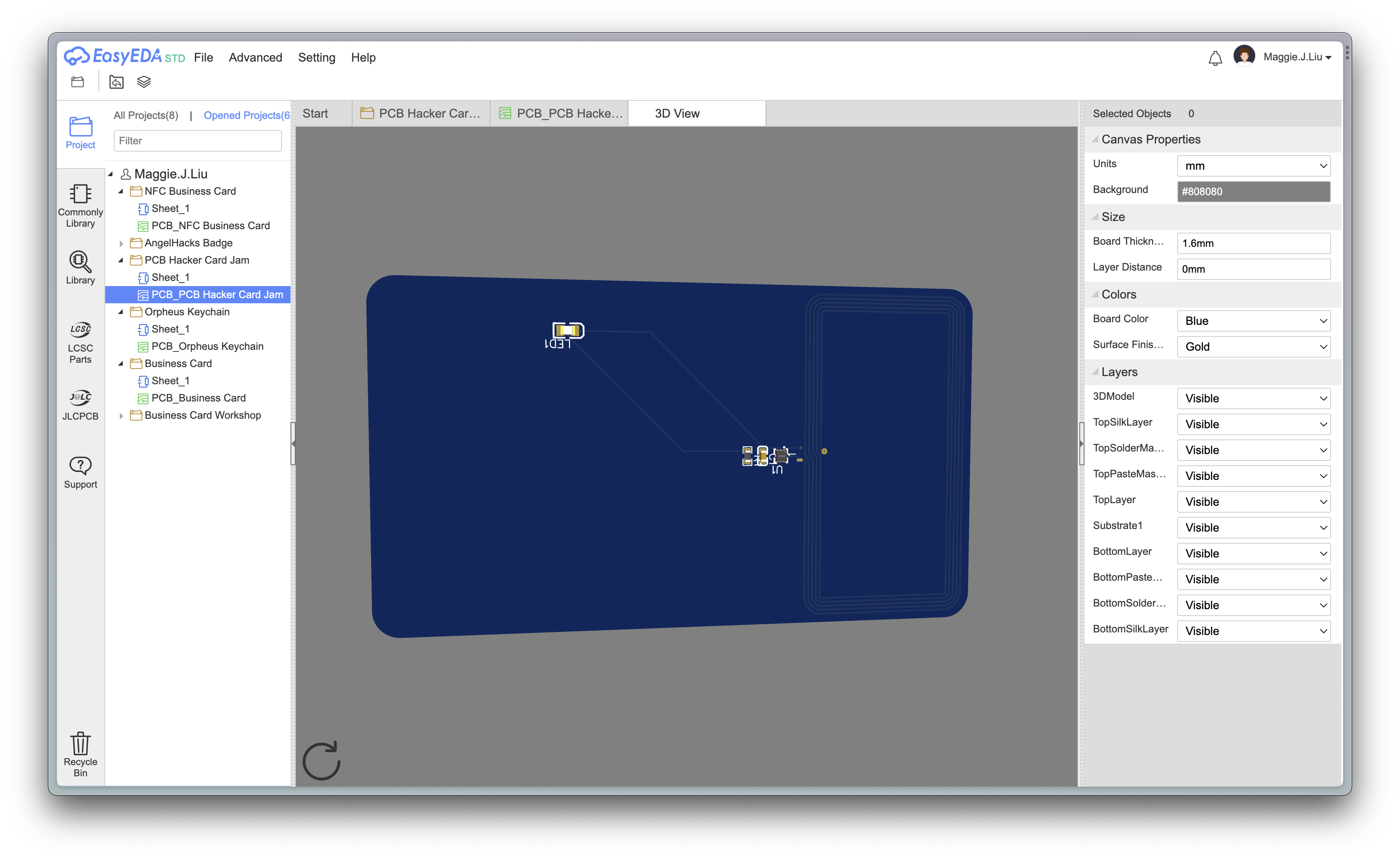Open the Maggie.J.Liu account dropdown

(x=1297, y=57)
